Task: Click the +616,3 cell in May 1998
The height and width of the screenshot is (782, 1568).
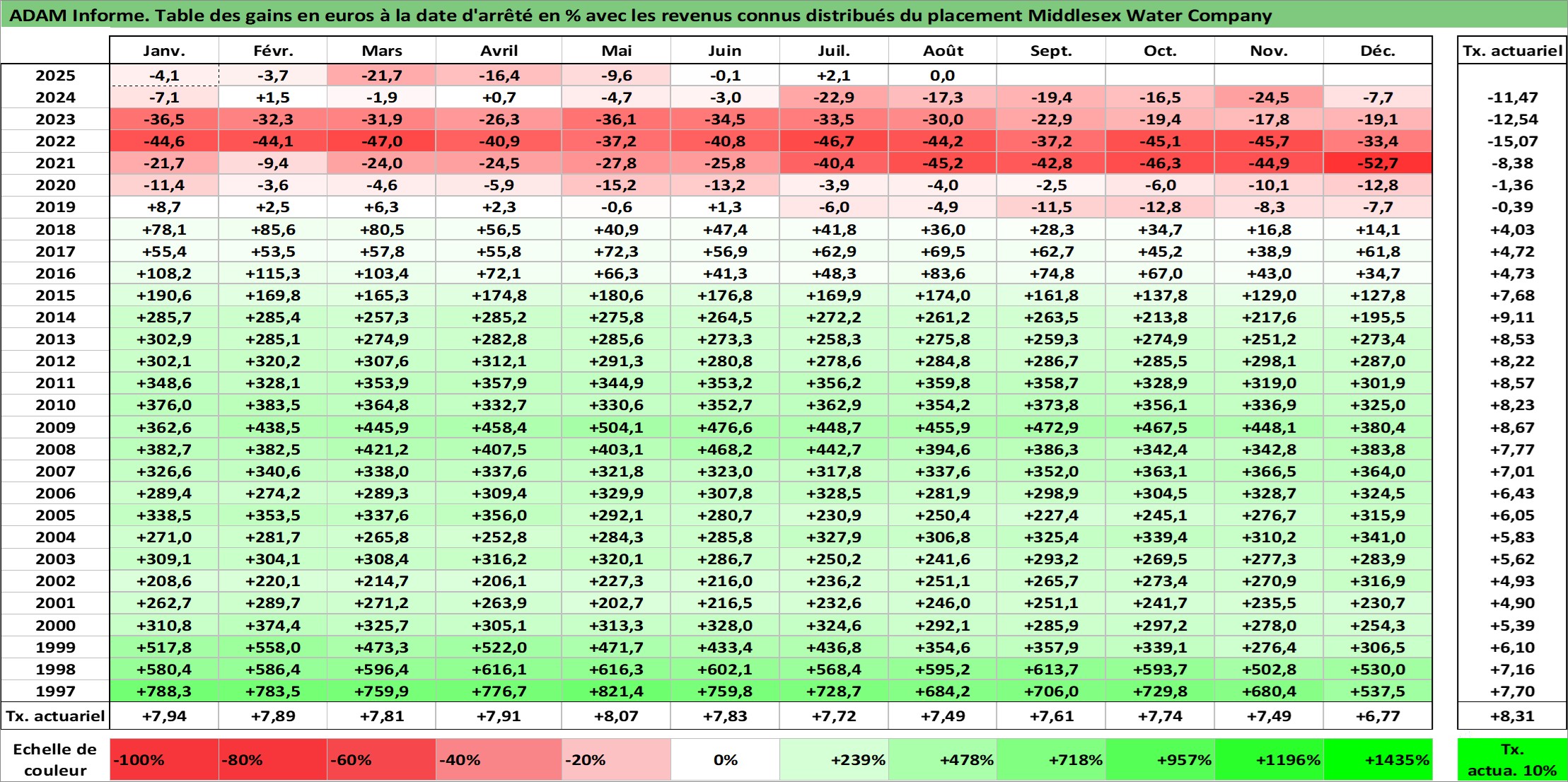Action: pyautogui.click(x=616, y=669)
